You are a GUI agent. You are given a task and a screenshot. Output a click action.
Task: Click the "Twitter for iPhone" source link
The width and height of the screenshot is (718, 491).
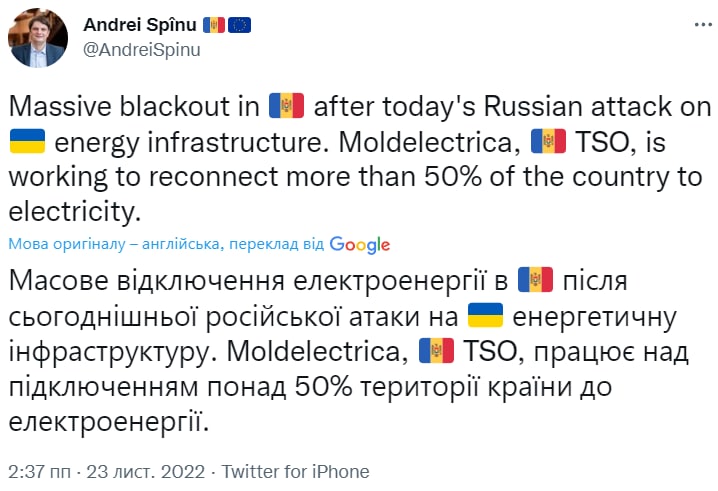tap(295, 472)
